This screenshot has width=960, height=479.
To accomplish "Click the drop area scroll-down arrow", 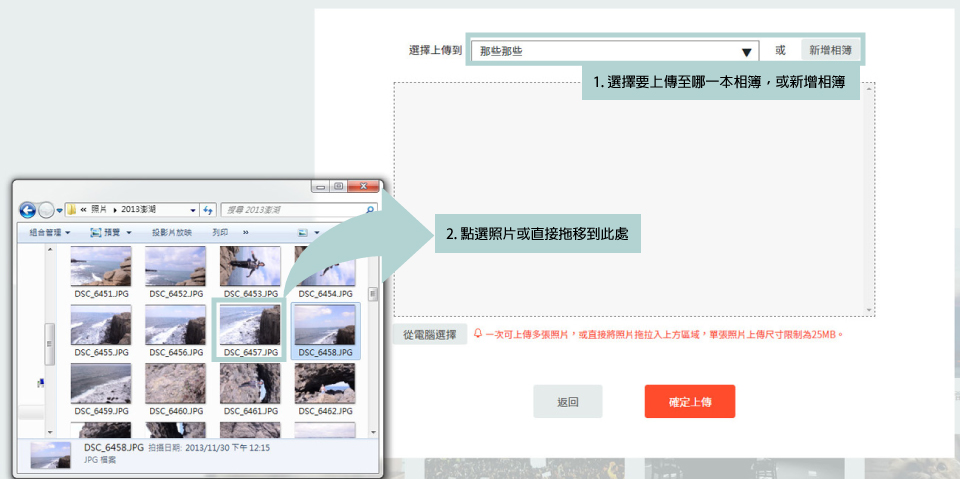I will pyautogui.click(x=869, y=311).
